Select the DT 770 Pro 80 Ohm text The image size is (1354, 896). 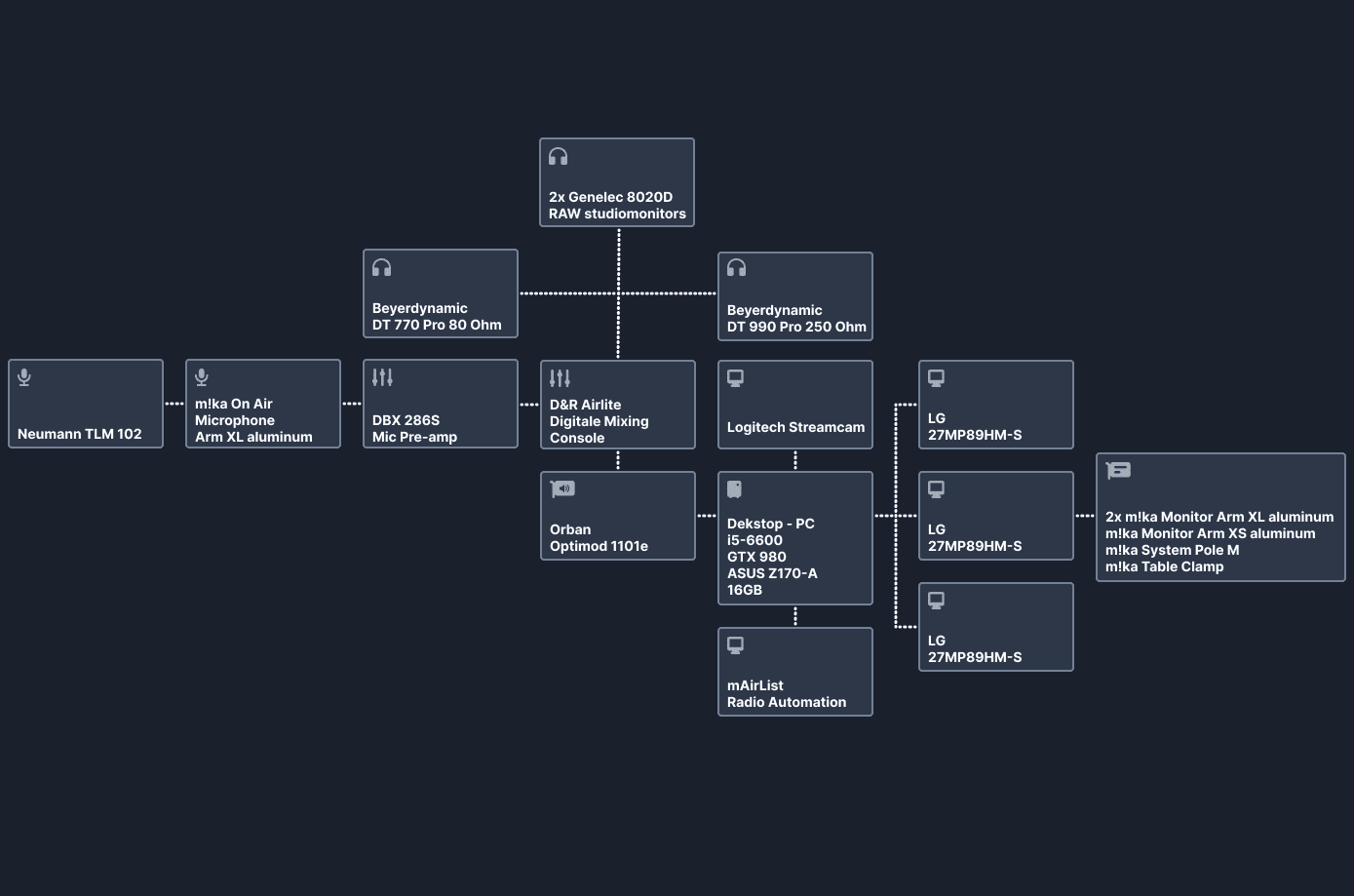(x=437, y=325)
